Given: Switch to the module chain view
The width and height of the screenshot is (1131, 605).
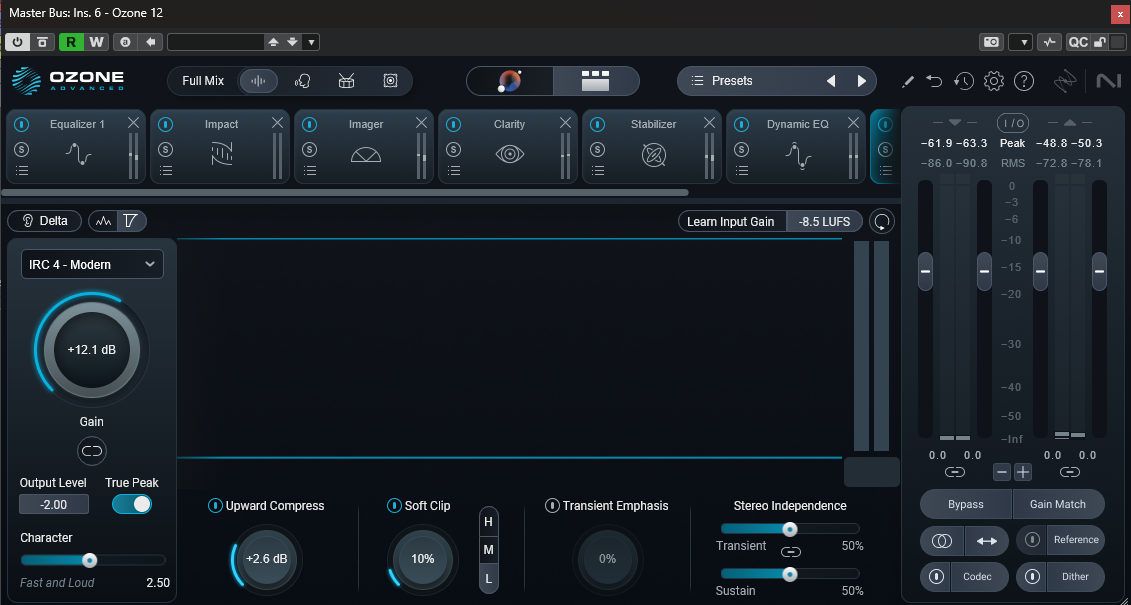Looking at the screenshot, I should click(596, 81).
